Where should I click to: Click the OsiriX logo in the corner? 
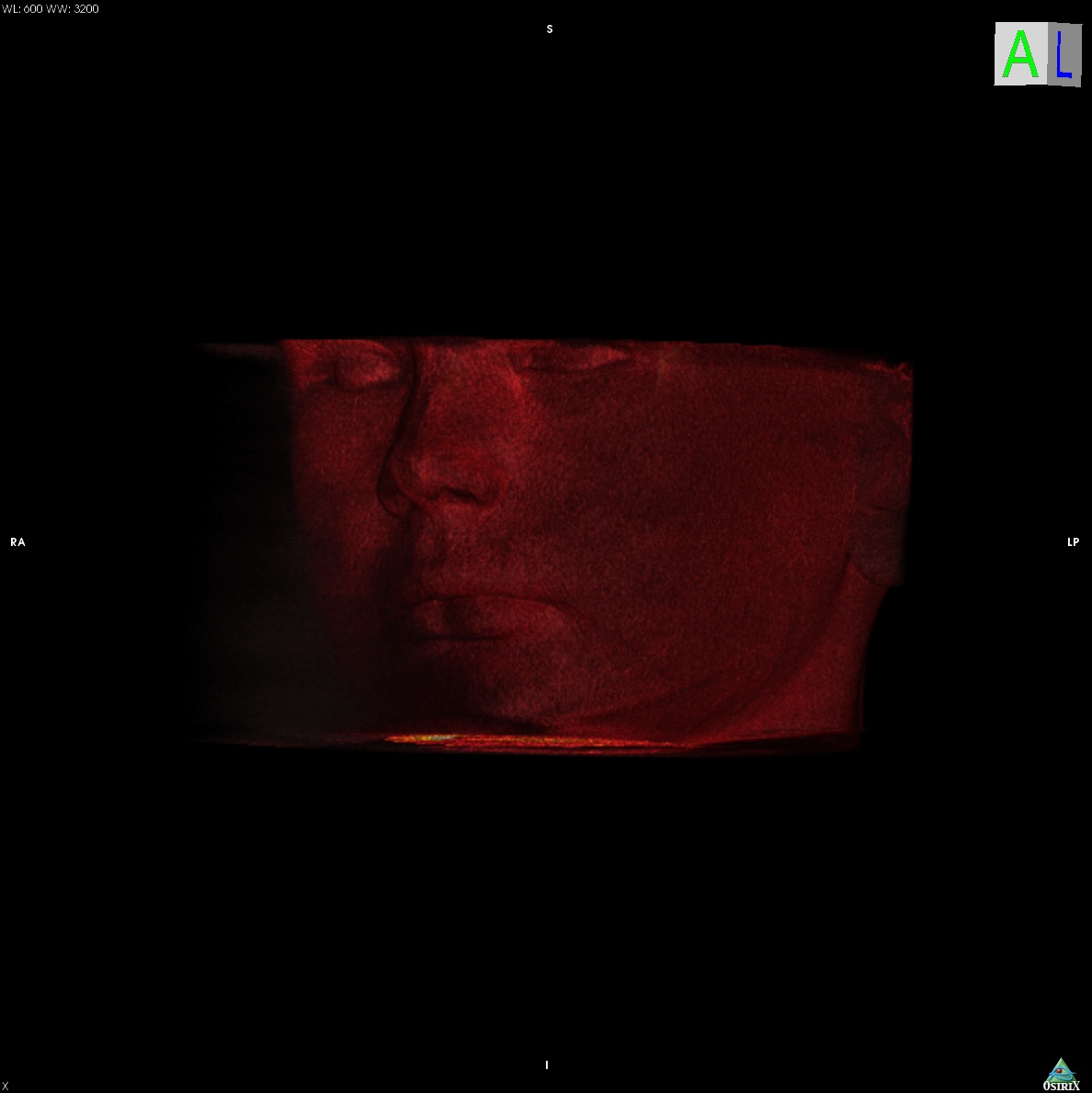tap(1062, 1075)
